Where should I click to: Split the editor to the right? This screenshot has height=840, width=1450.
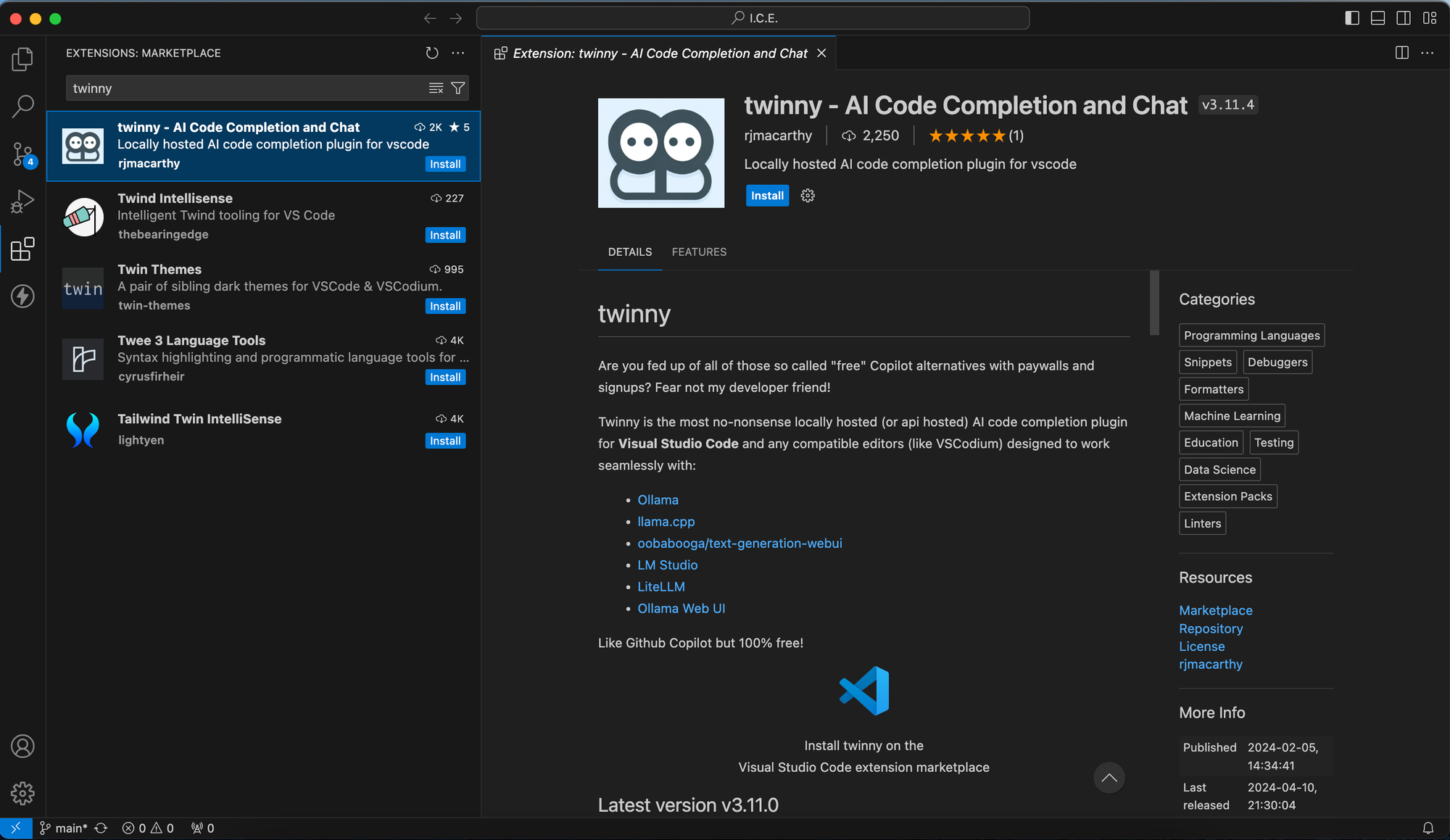point(1402,53)
